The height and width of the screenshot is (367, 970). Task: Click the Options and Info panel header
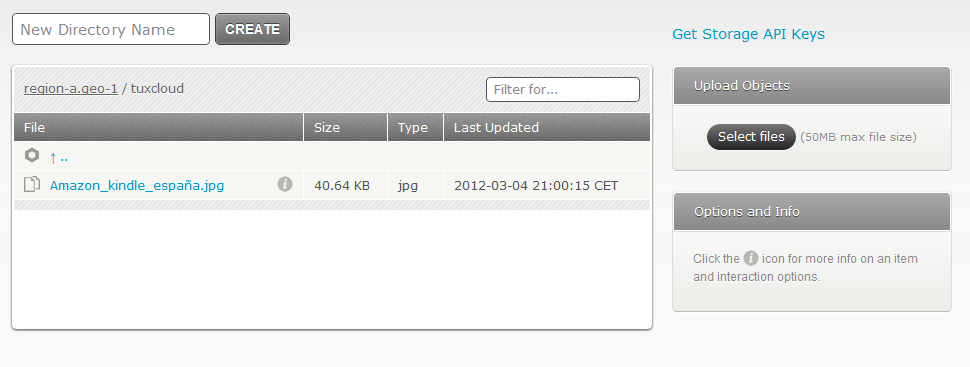click(x=812, y=212)
